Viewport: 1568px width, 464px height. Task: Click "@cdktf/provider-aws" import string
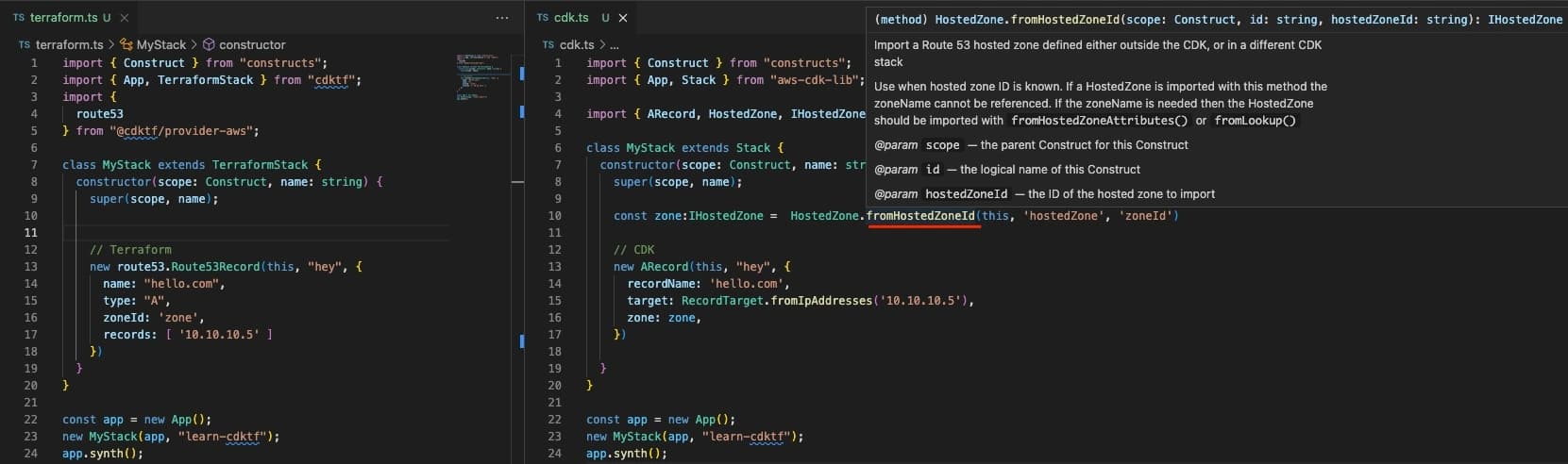point(182,131)
